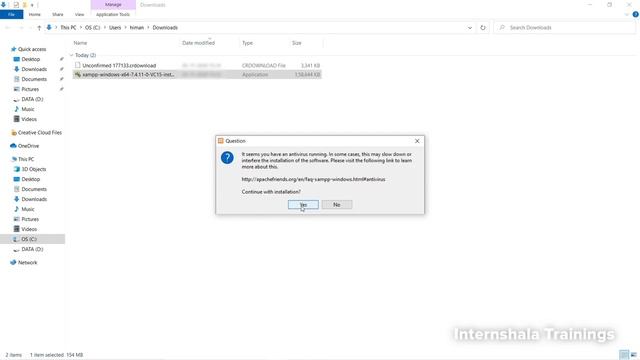Select This PC in the navigation pane
Screen dimensions: 640x360
tap(26, 159)
